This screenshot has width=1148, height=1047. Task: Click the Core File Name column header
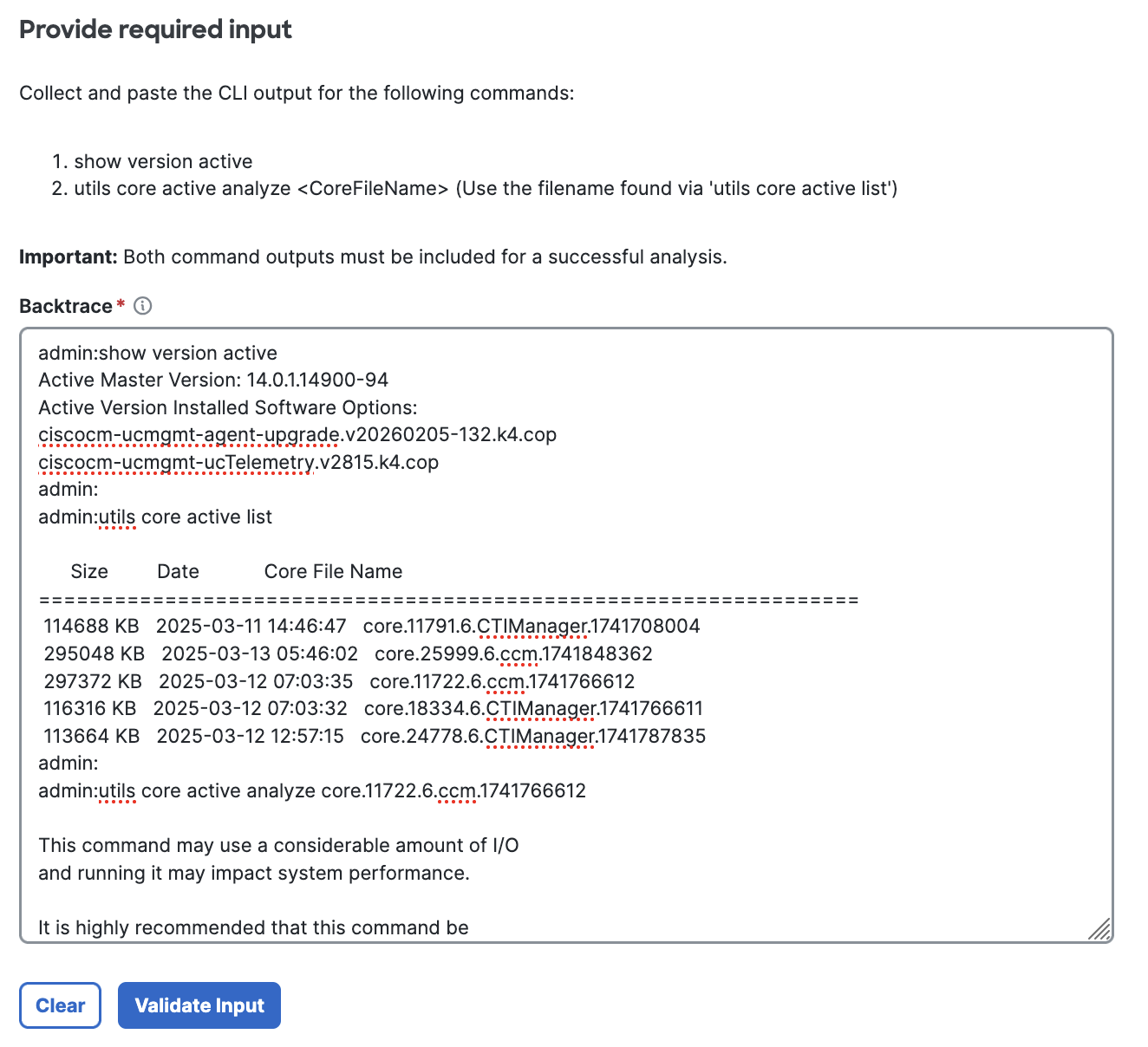point(332,570)
